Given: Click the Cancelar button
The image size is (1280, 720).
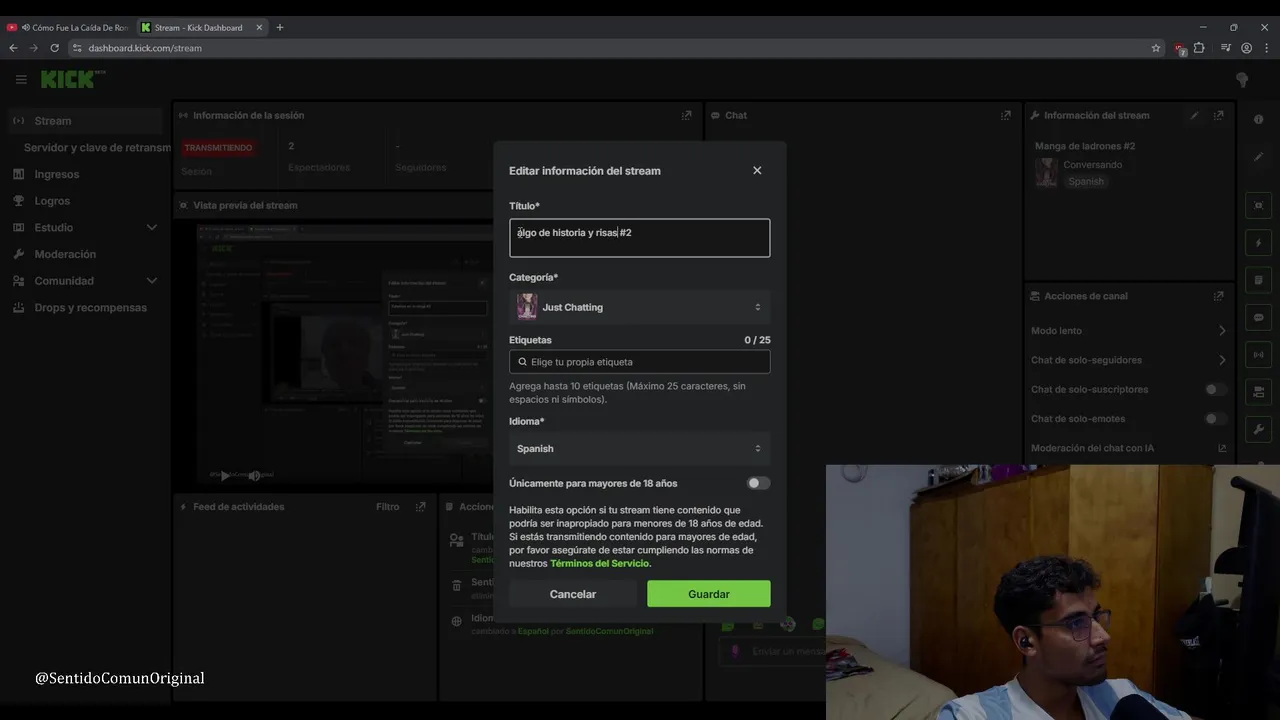Looking at the screenshot, I should (573, 594).
